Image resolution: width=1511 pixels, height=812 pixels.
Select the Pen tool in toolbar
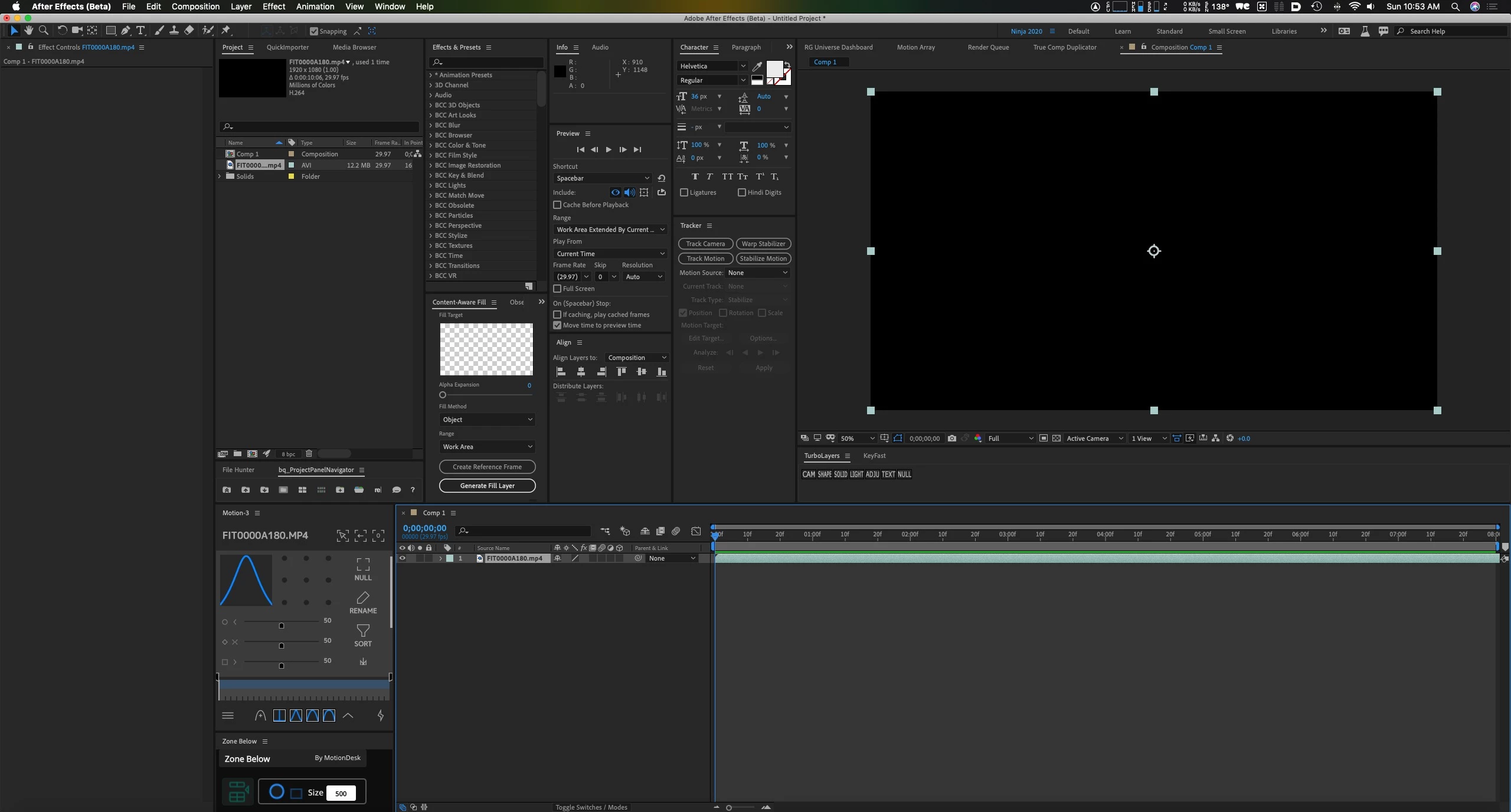click(x=125, y=31)
